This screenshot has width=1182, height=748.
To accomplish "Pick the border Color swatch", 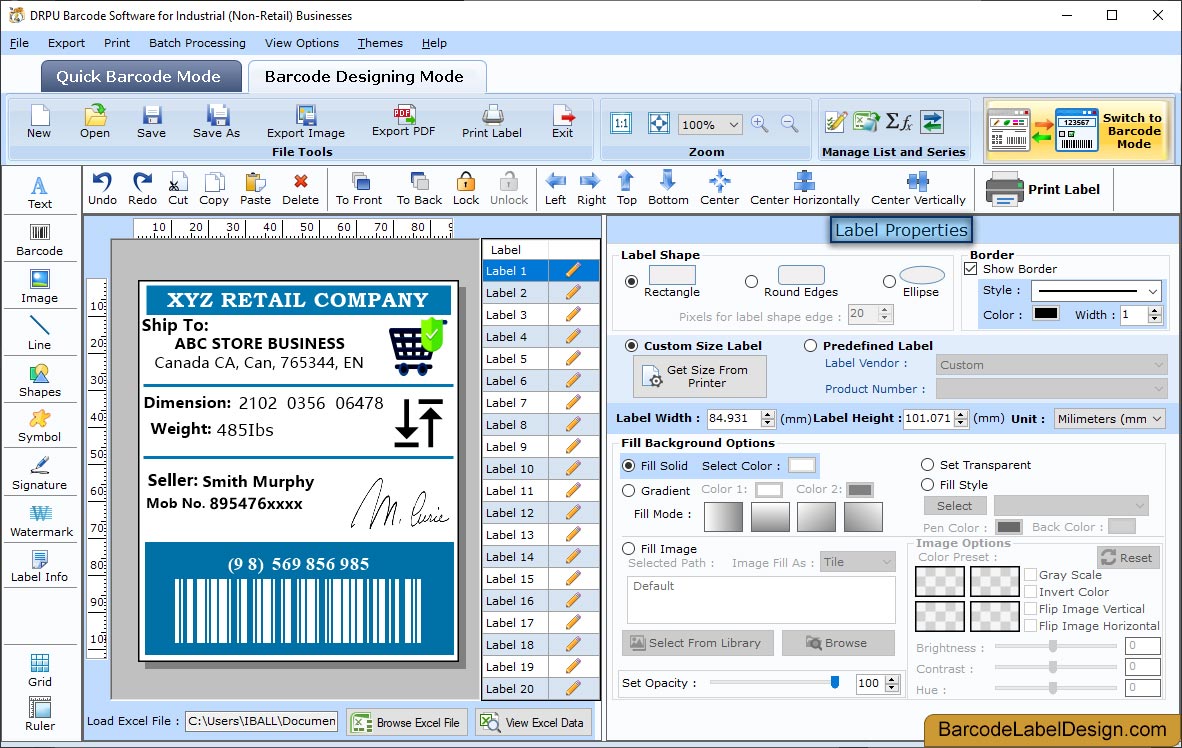I will [1046, 314].
